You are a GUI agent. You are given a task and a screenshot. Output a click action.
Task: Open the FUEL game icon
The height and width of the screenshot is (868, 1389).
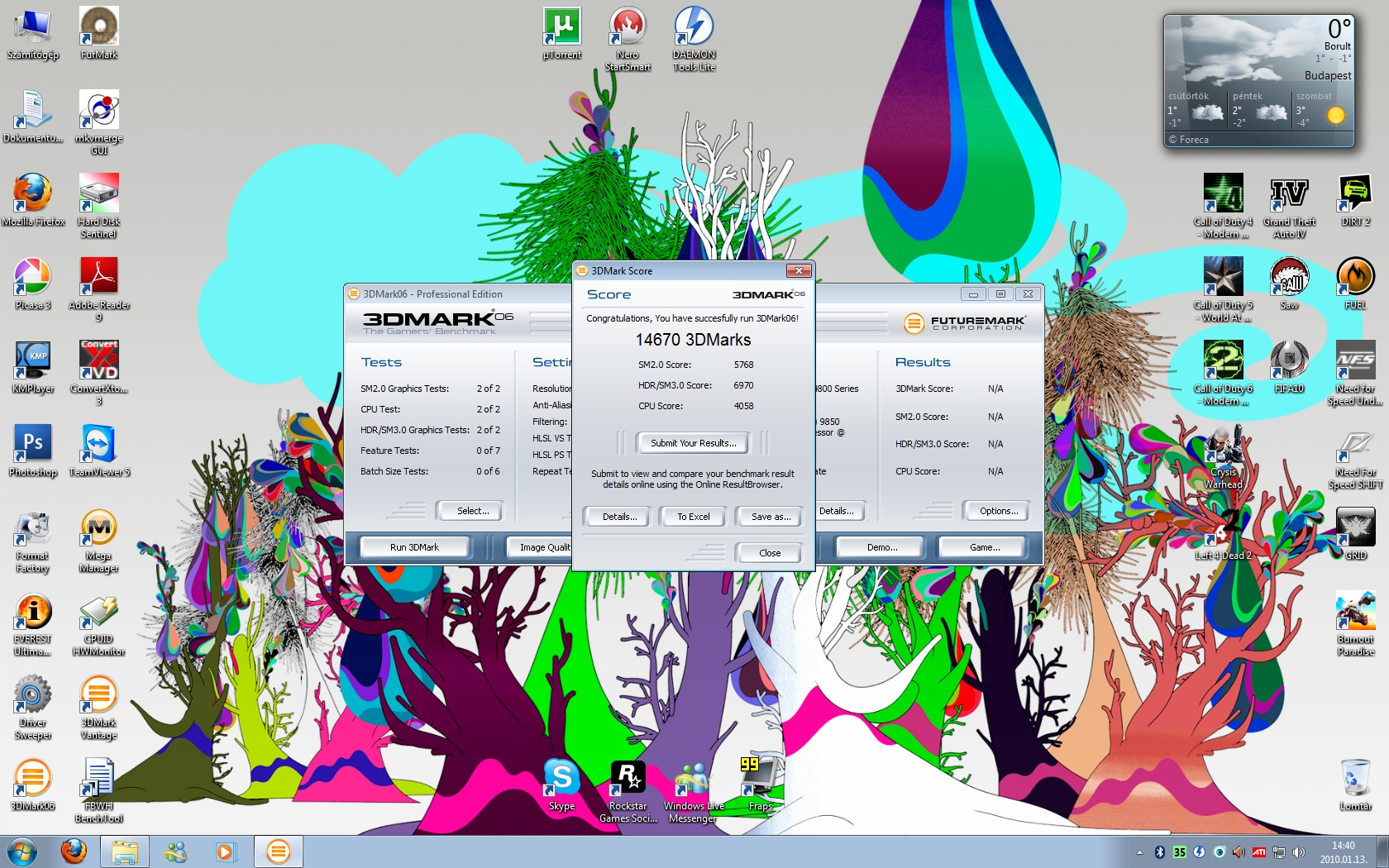[x=1356, y=284]
